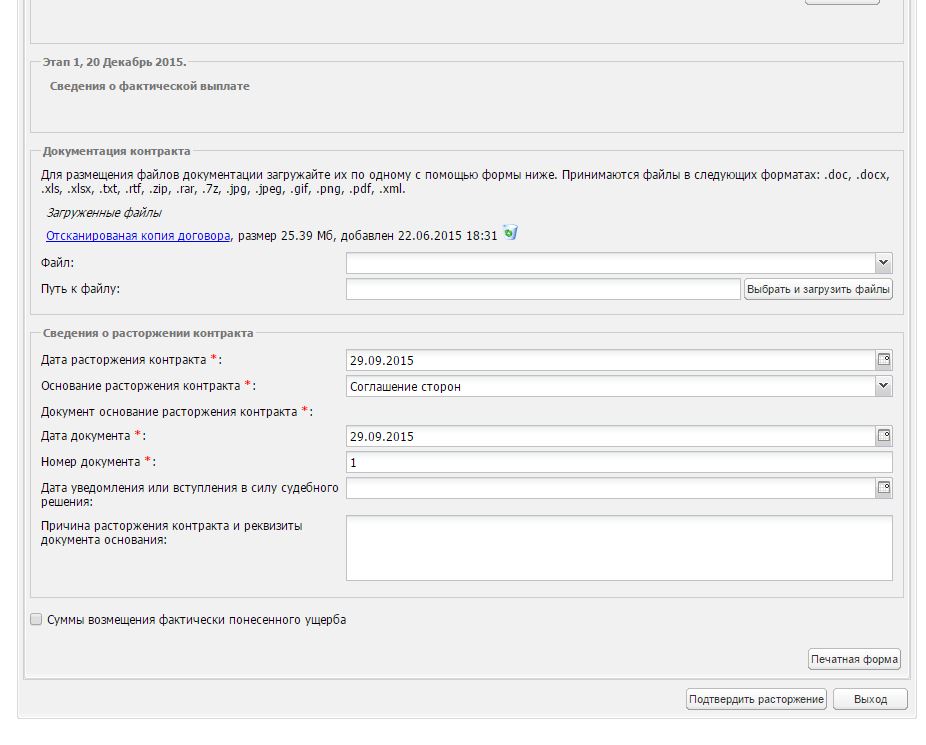Click the Печатная форма button
926x745 pixels.
854,659
